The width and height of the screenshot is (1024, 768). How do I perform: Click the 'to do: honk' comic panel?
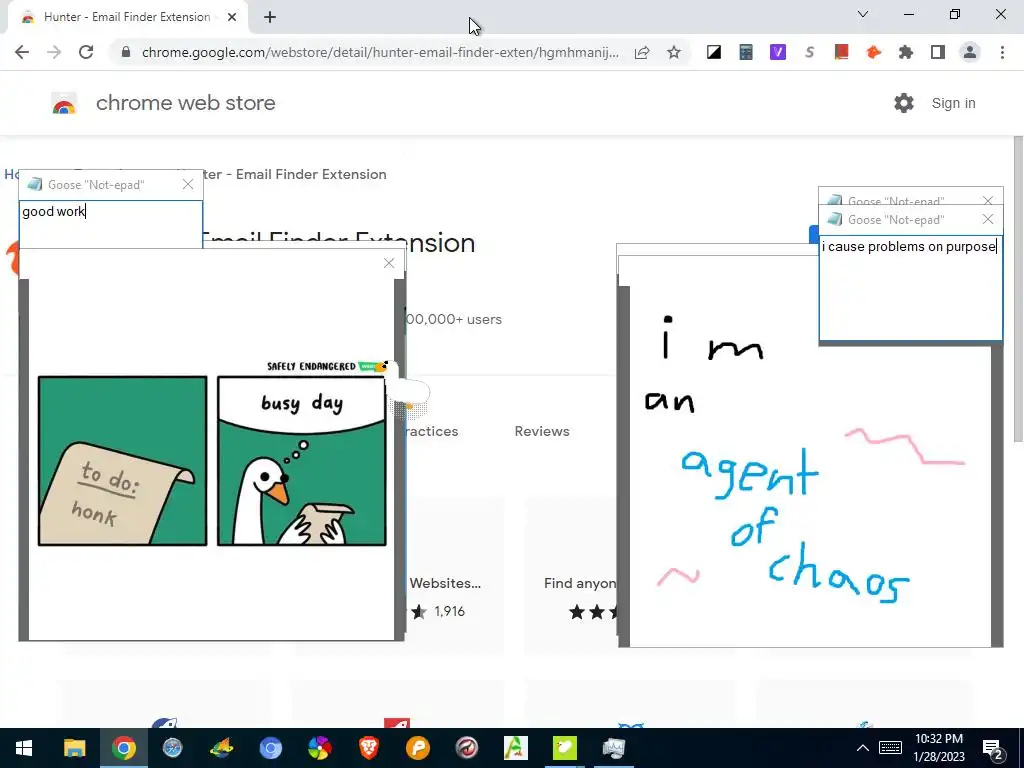point(122,460)
